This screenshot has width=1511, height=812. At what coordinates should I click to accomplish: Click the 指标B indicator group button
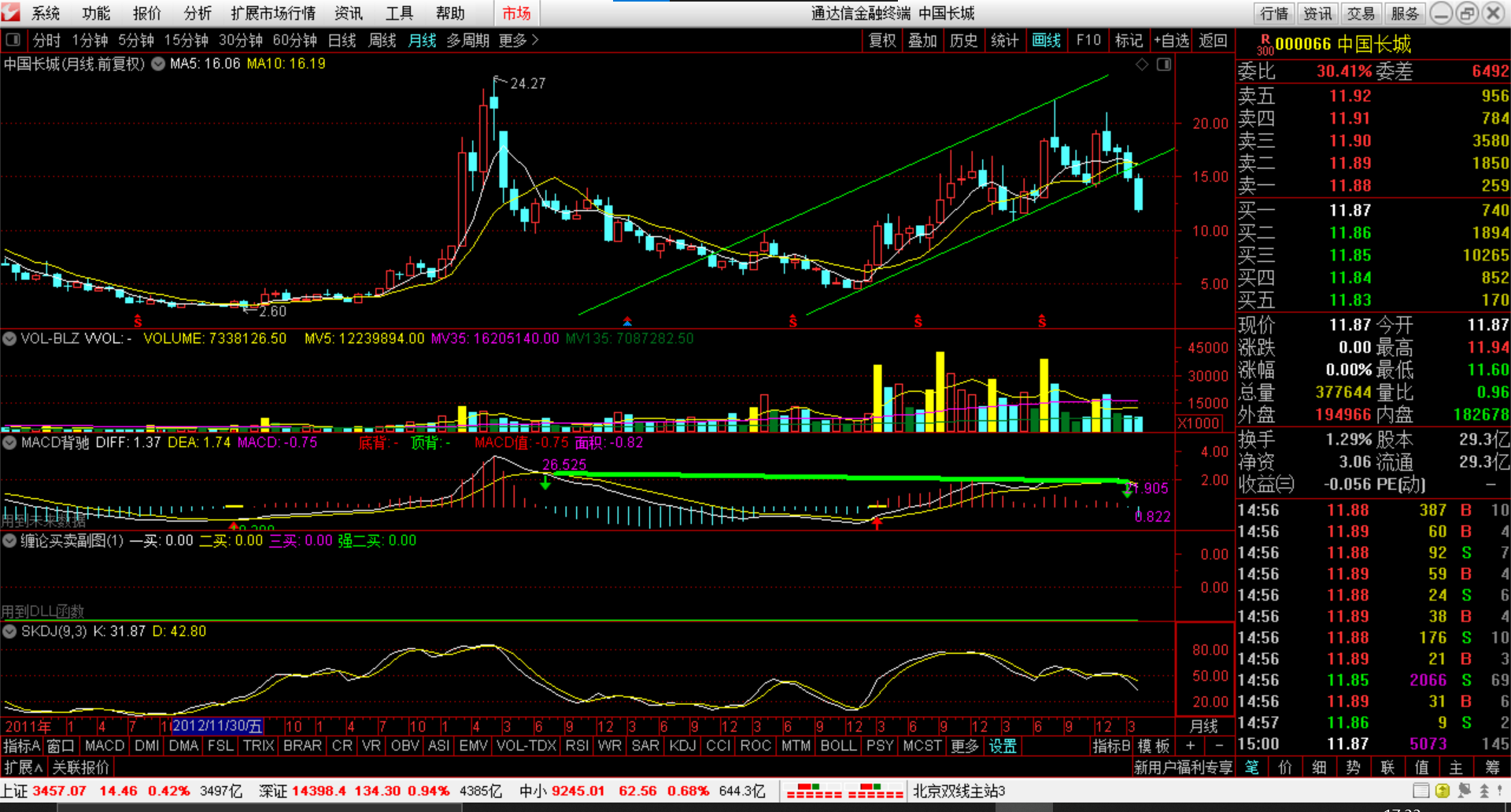[1111, 745]
